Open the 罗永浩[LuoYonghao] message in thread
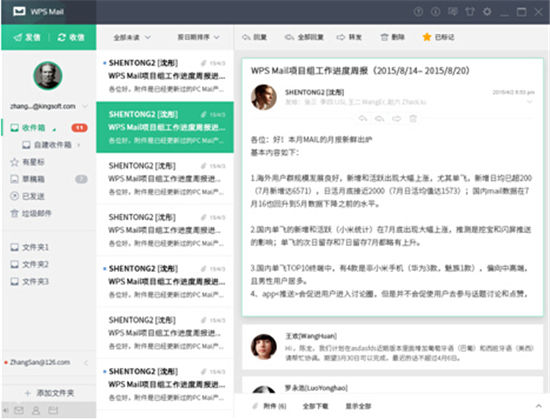The width and height of the screenshot is (550, 420). click(x=392, y=385)
